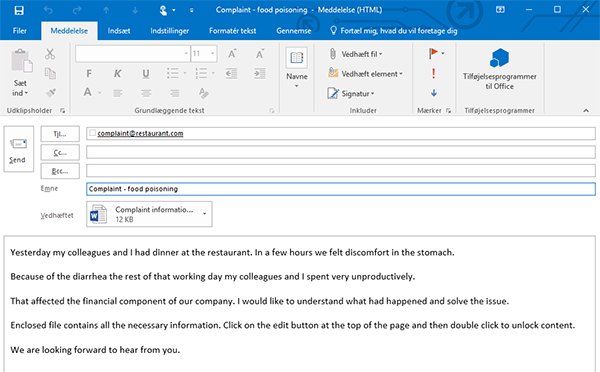Open Mærker dialog launcher
This screenshot has width=600, height=372.
tap(448, 111)
